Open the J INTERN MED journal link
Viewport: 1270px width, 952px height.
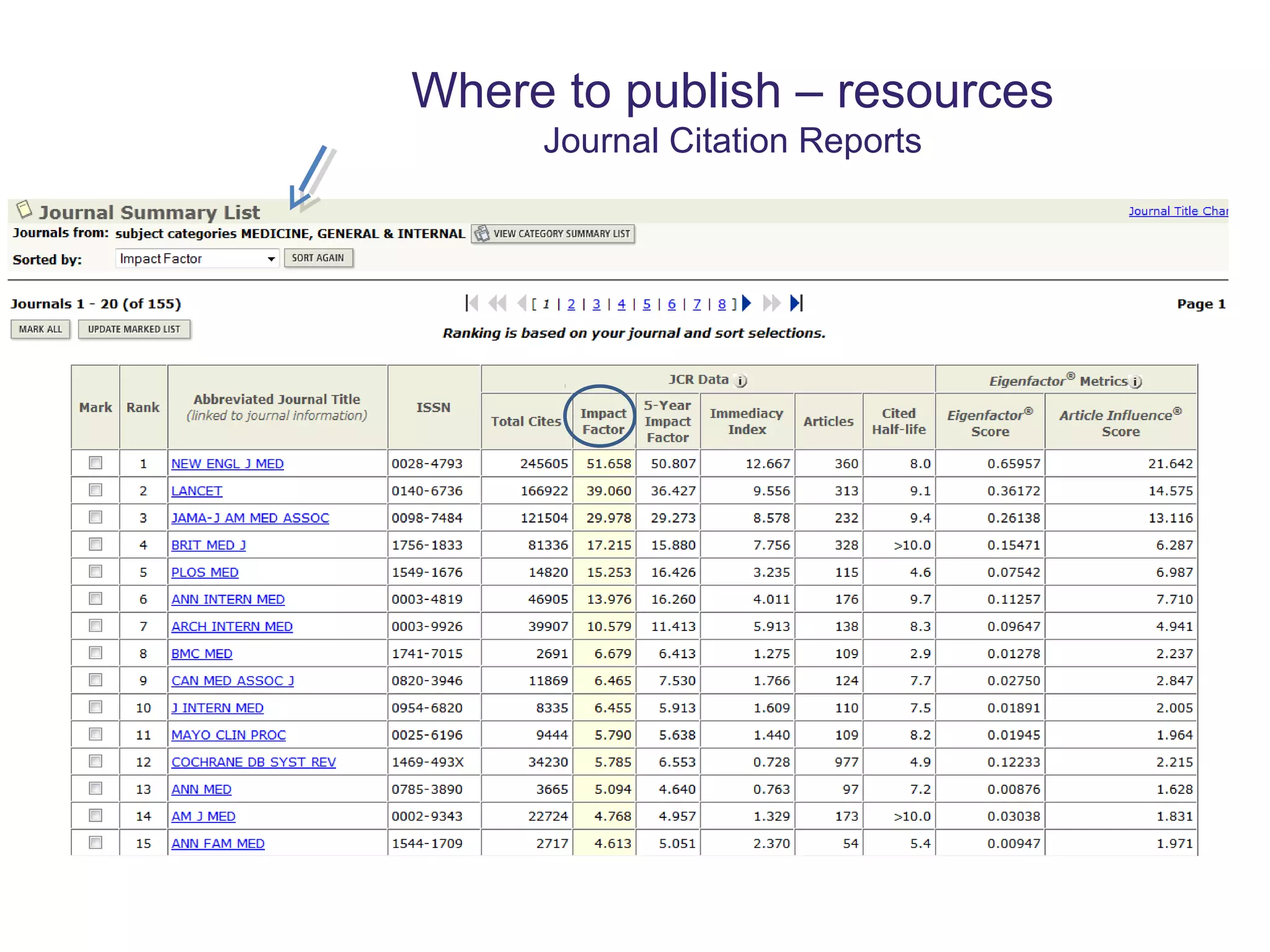[x=217, y=708]
